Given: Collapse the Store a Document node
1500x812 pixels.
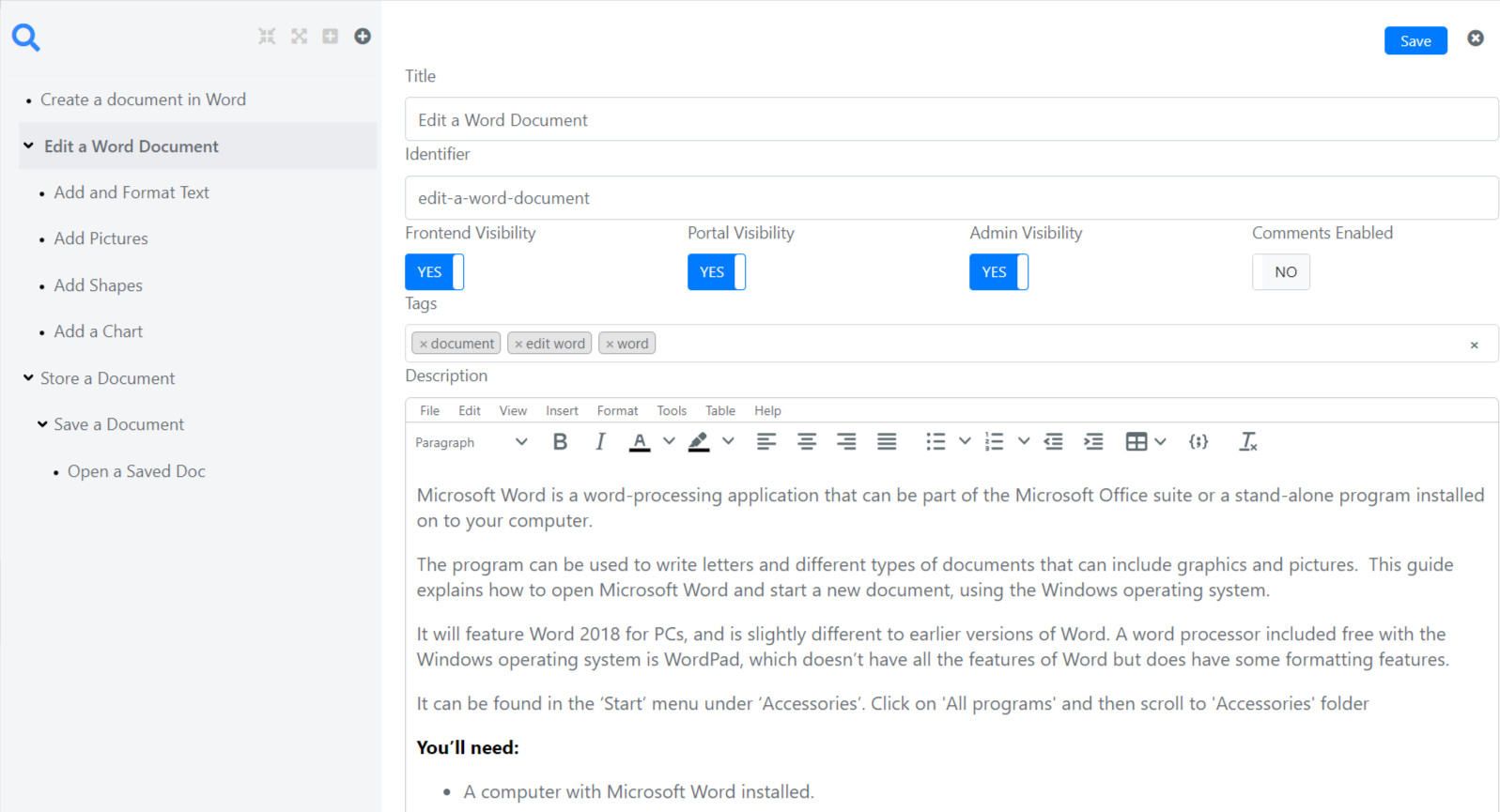Looking at the screenshot, I should click(x=28, y=377).
